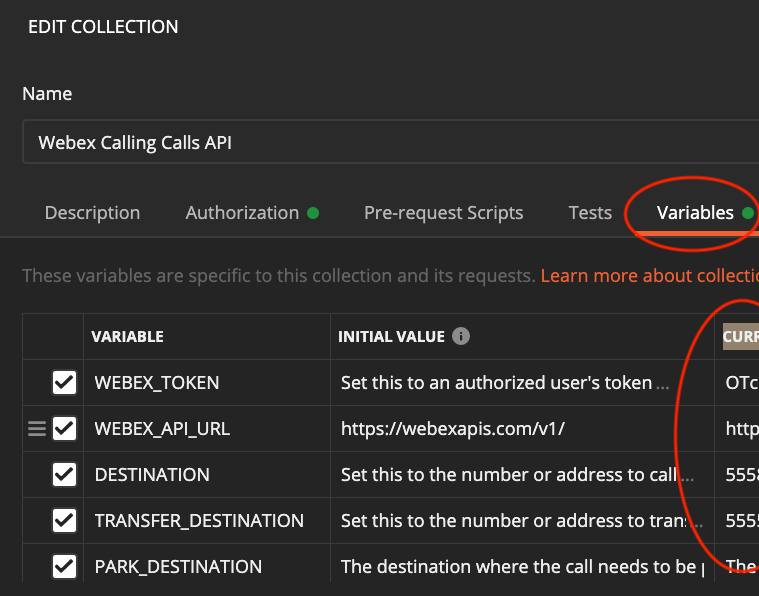Open the Learn more about collection link
Image resolution: width=759 pixels, height=596 pixels.
[650, 275]
